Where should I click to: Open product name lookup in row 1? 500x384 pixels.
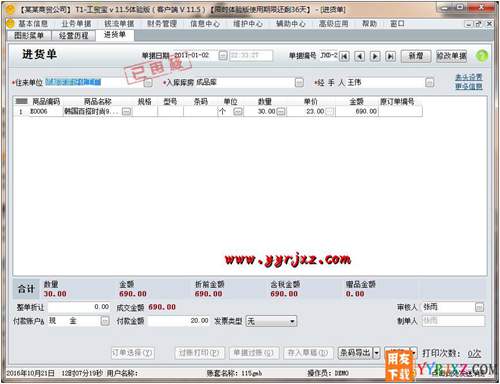click(x=127, y=111)
